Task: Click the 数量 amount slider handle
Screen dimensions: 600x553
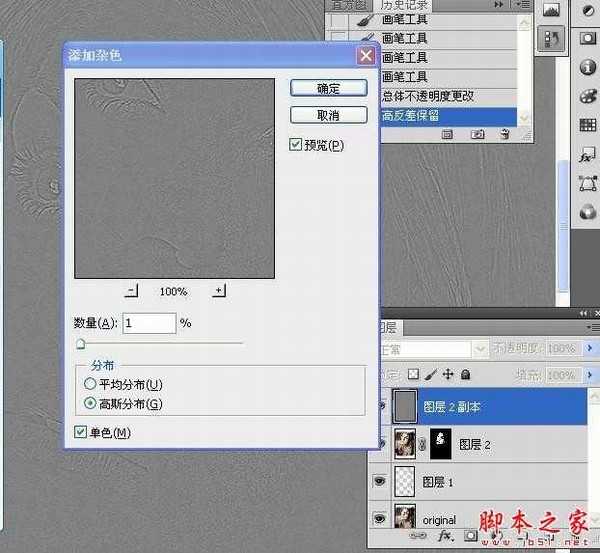Action: coord(80,343)
